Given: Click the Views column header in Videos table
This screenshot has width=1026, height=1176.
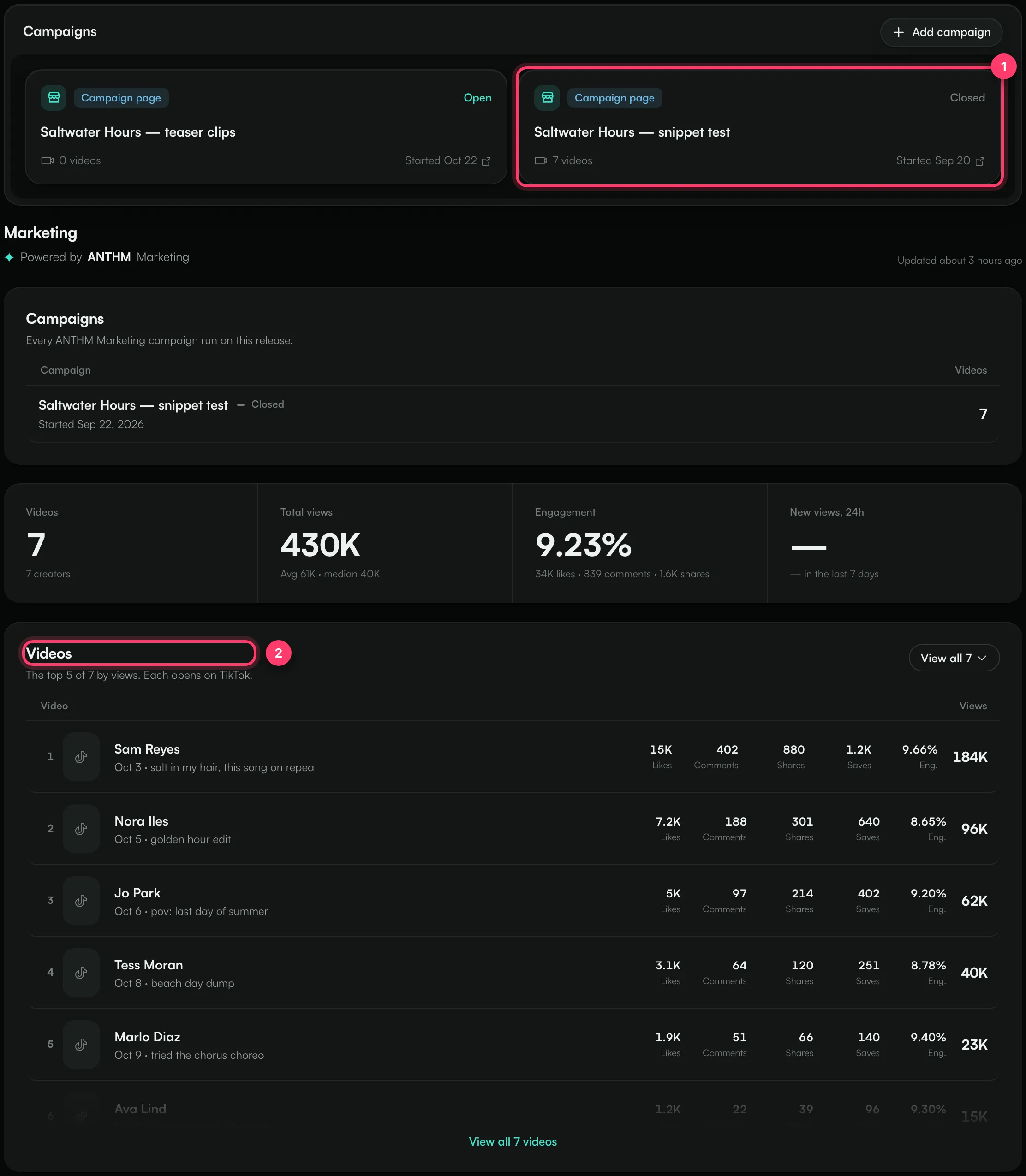Looking at the screenshot, I should 973,706.
